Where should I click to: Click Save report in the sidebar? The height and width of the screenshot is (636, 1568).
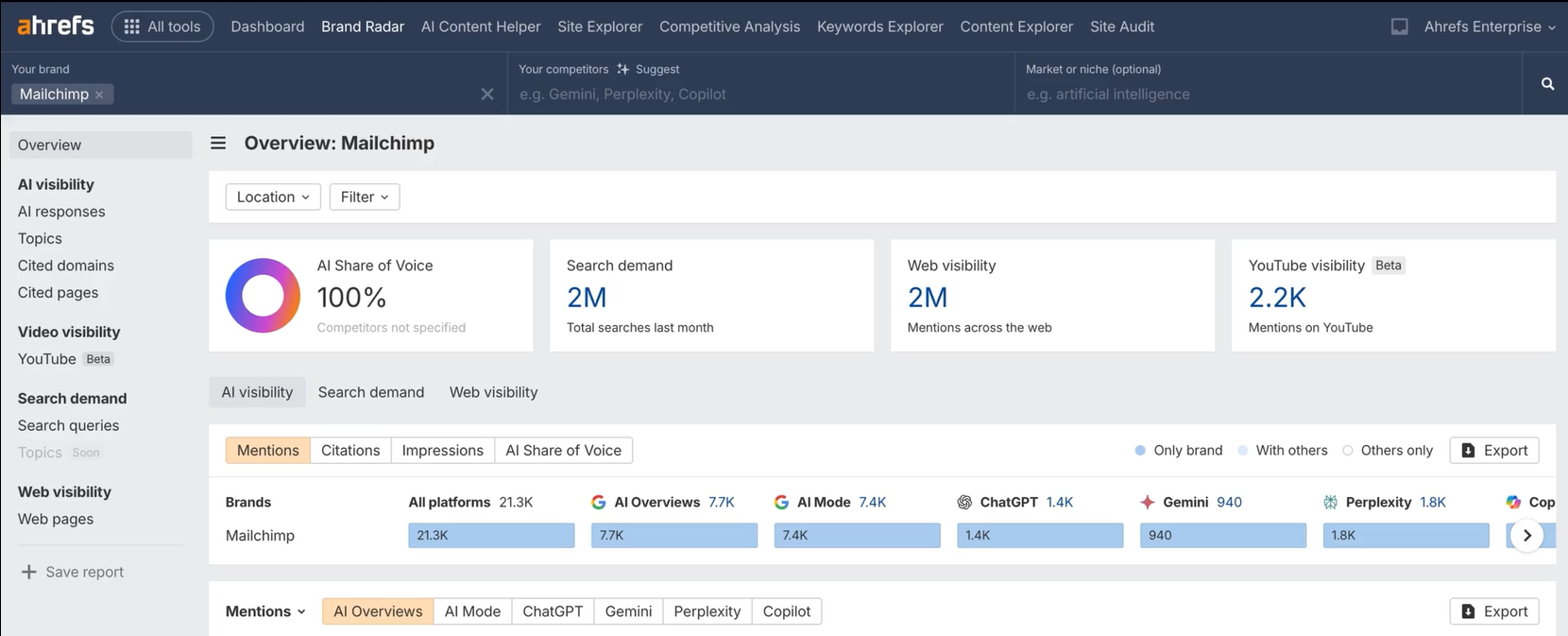point(73,572)
